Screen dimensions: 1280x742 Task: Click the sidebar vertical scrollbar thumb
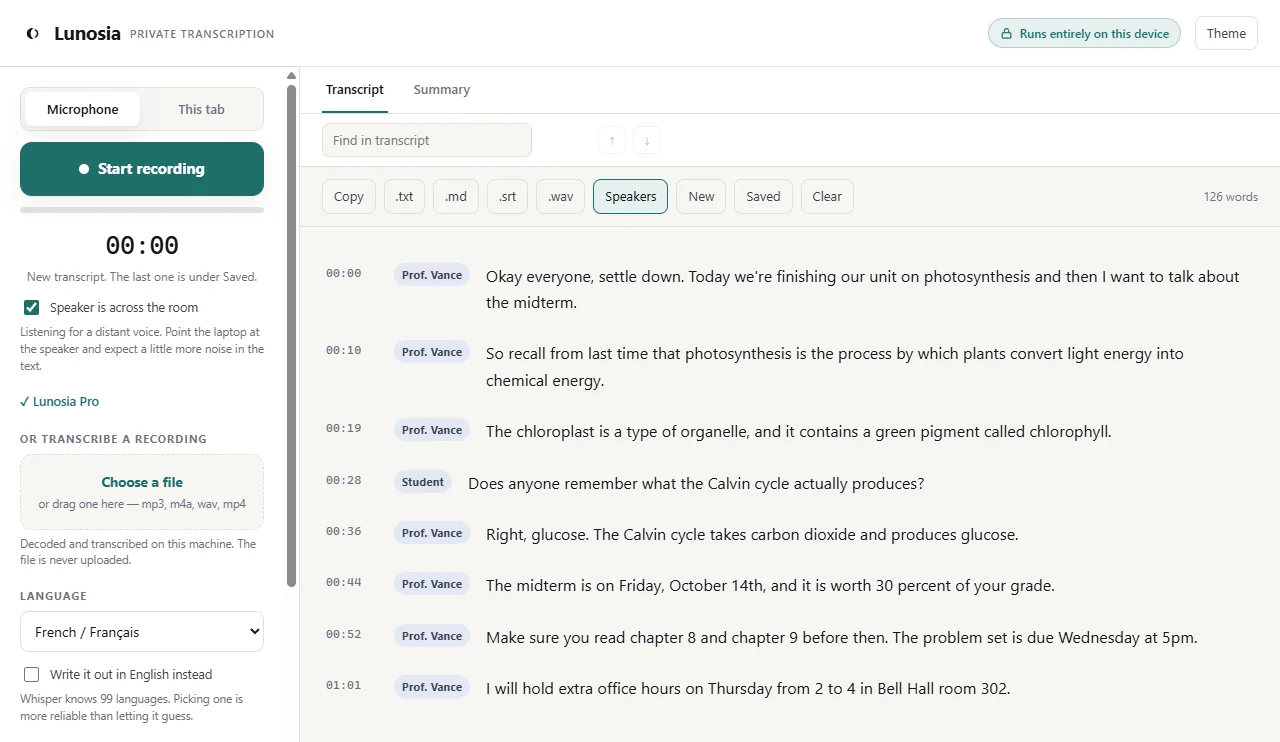[x=291, y=335]
